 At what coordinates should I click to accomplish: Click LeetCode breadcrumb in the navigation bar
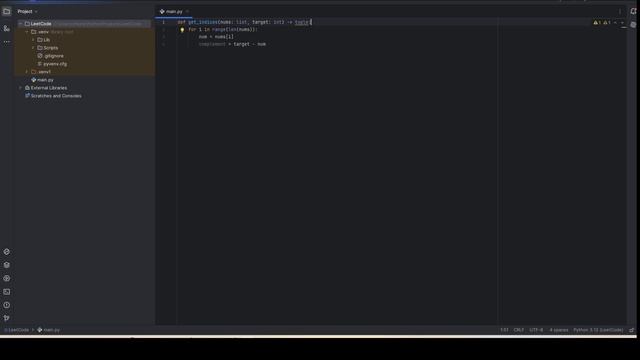point(17,330)
